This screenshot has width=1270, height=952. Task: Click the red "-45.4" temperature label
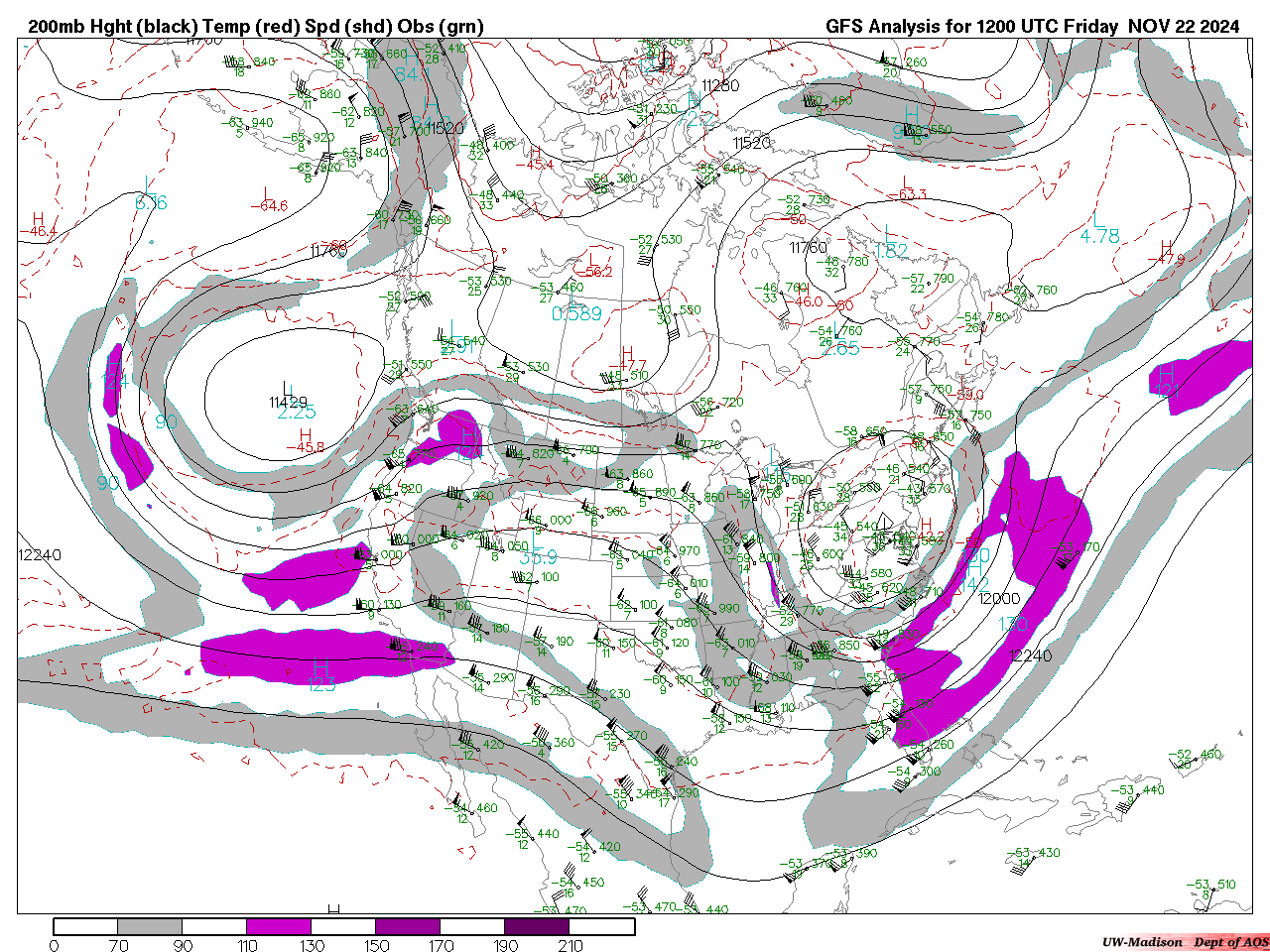(536, 164)
